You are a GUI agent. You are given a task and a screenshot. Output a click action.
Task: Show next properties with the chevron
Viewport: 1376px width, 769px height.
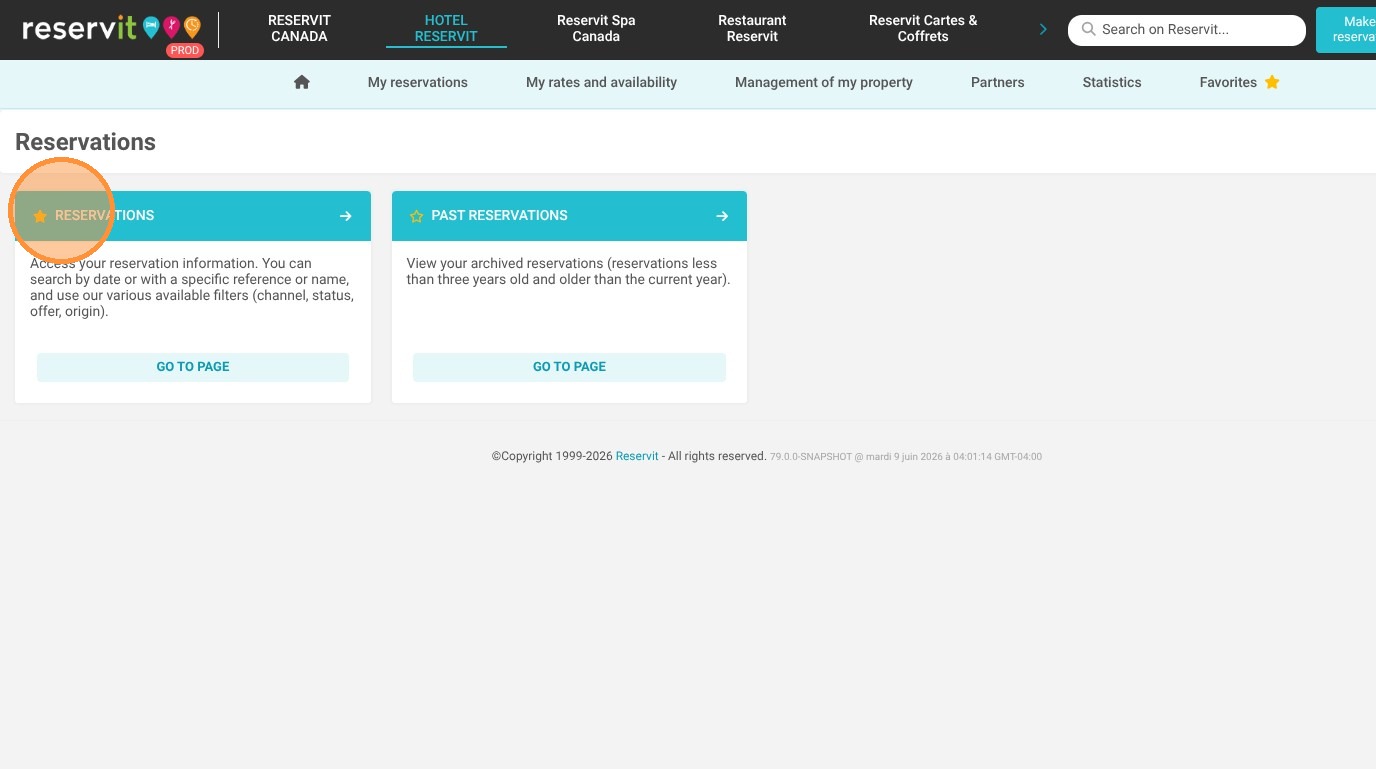(1043, 29)
